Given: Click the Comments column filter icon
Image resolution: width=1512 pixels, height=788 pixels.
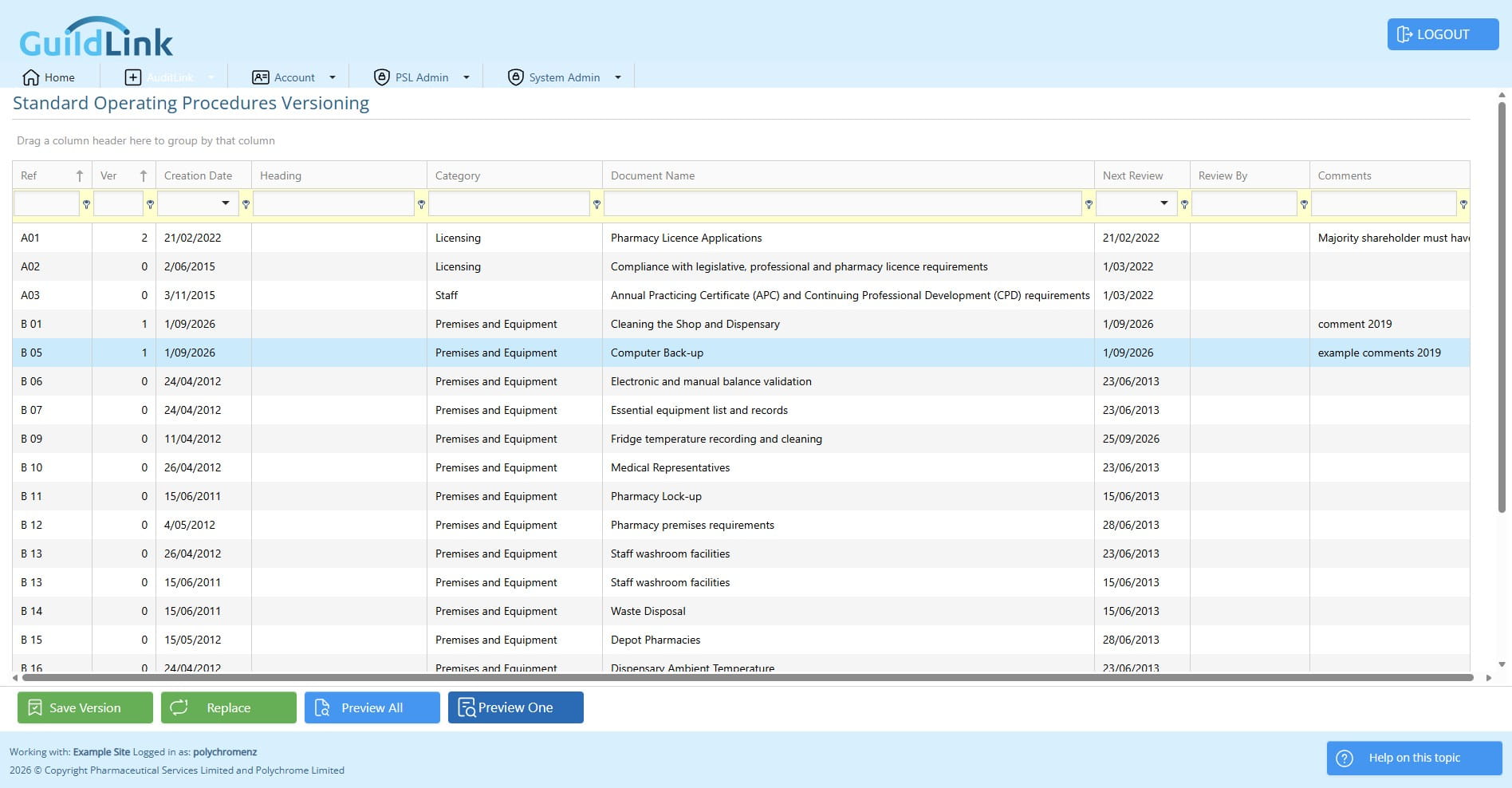Looking at the screenshot, I should click(x=1463, y=204).
